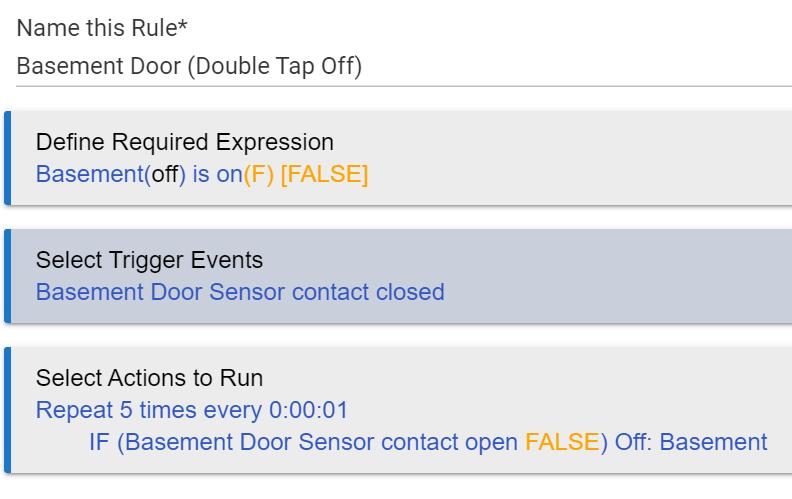
Task: Click the Basement(off) is on expression link
Action: click(x=202, y=174)
